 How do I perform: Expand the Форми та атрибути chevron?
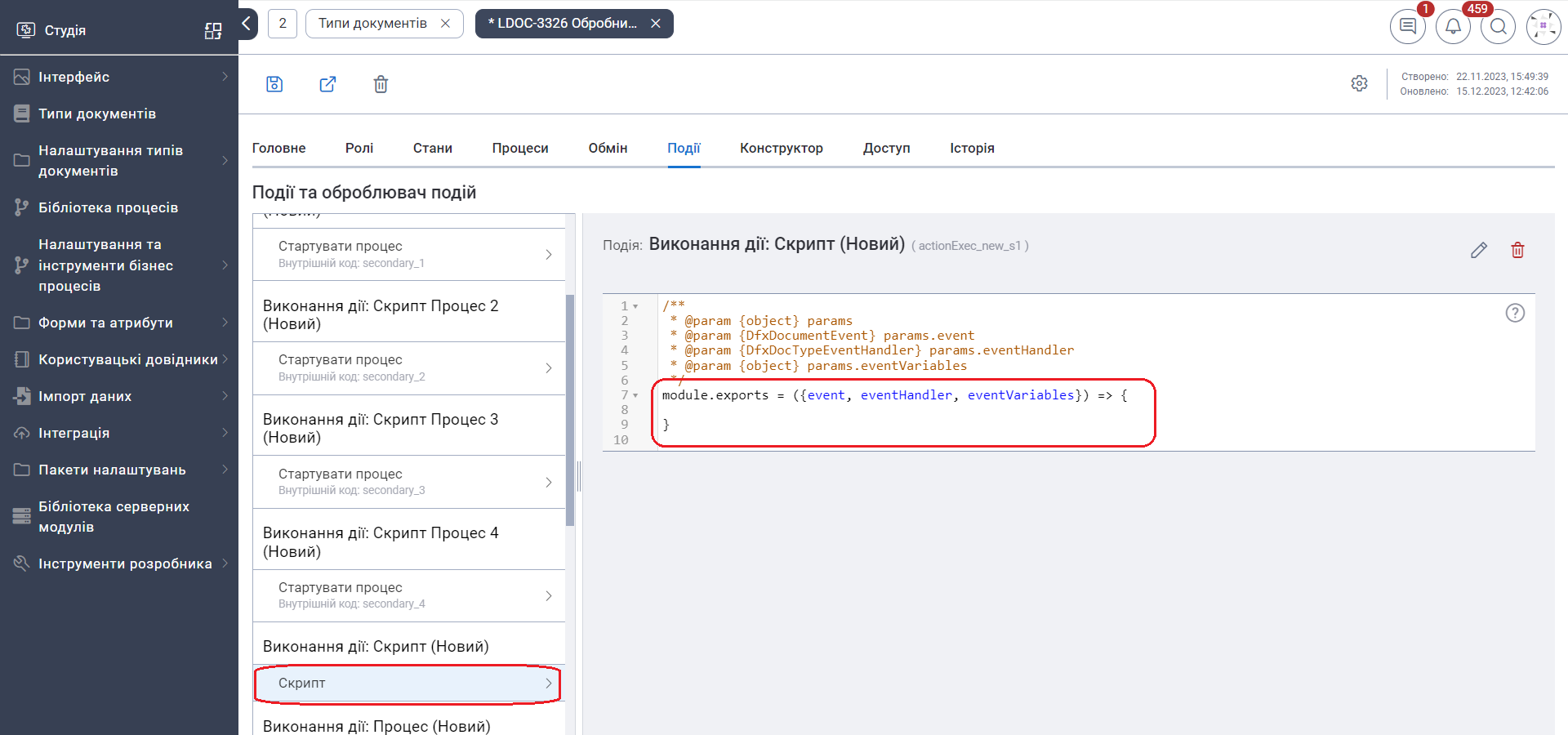[x=225, y=323]
